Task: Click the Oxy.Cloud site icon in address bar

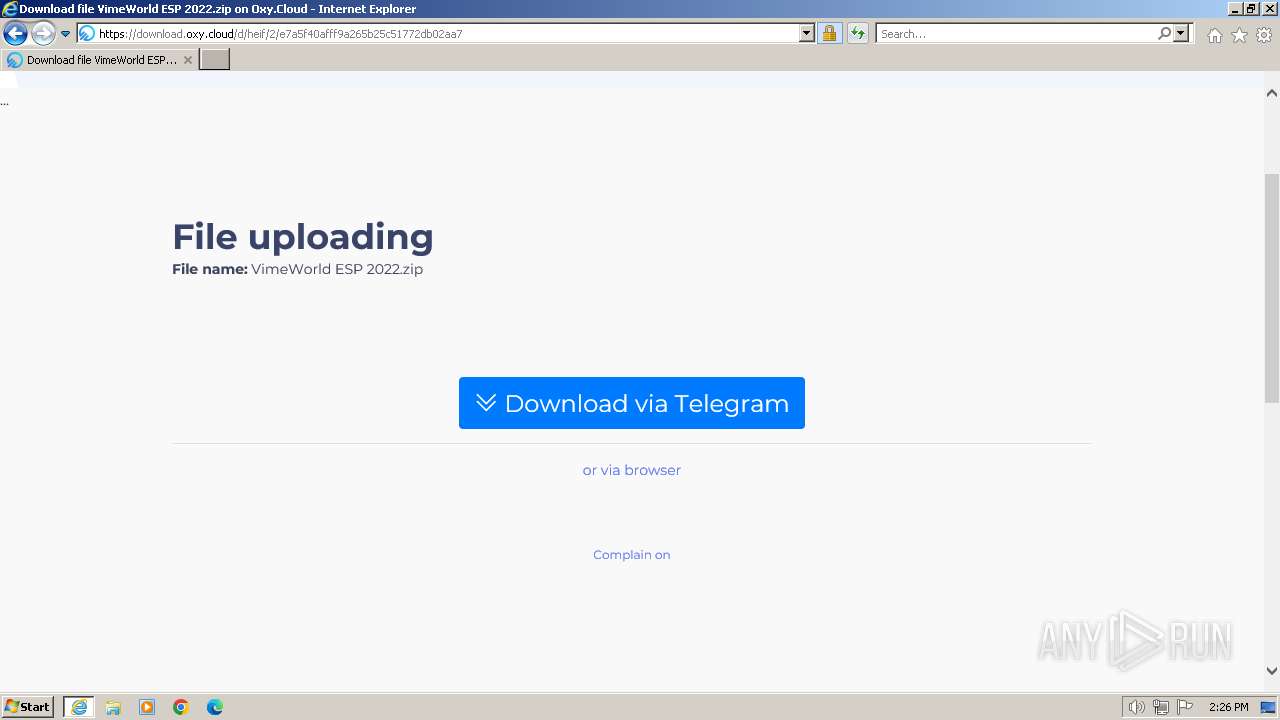Action: point(87,34)
